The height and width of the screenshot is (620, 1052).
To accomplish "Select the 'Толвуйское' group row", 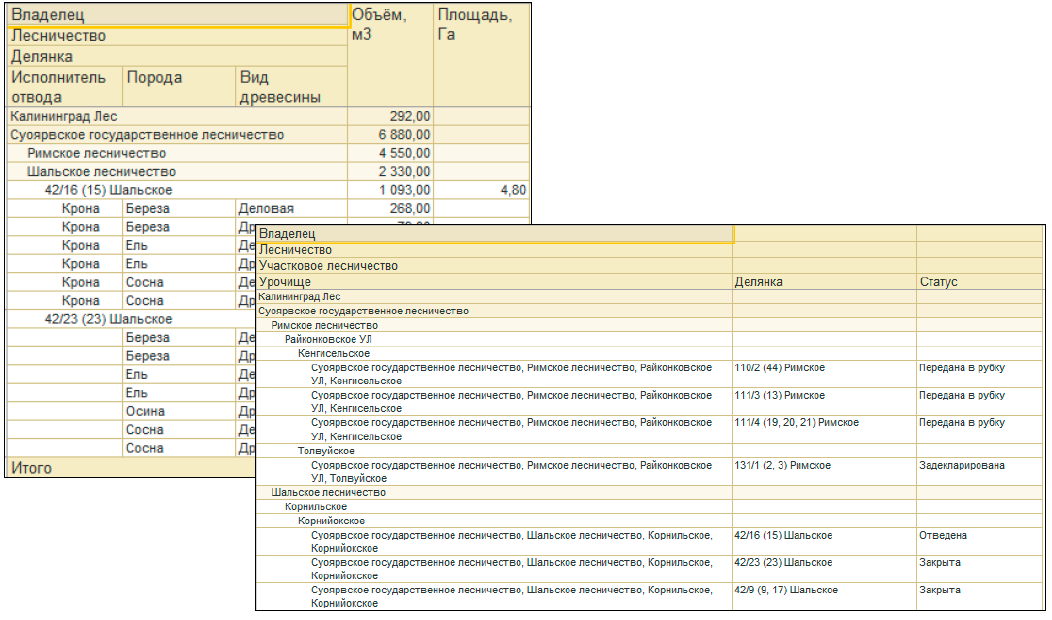I will point(326,451).
